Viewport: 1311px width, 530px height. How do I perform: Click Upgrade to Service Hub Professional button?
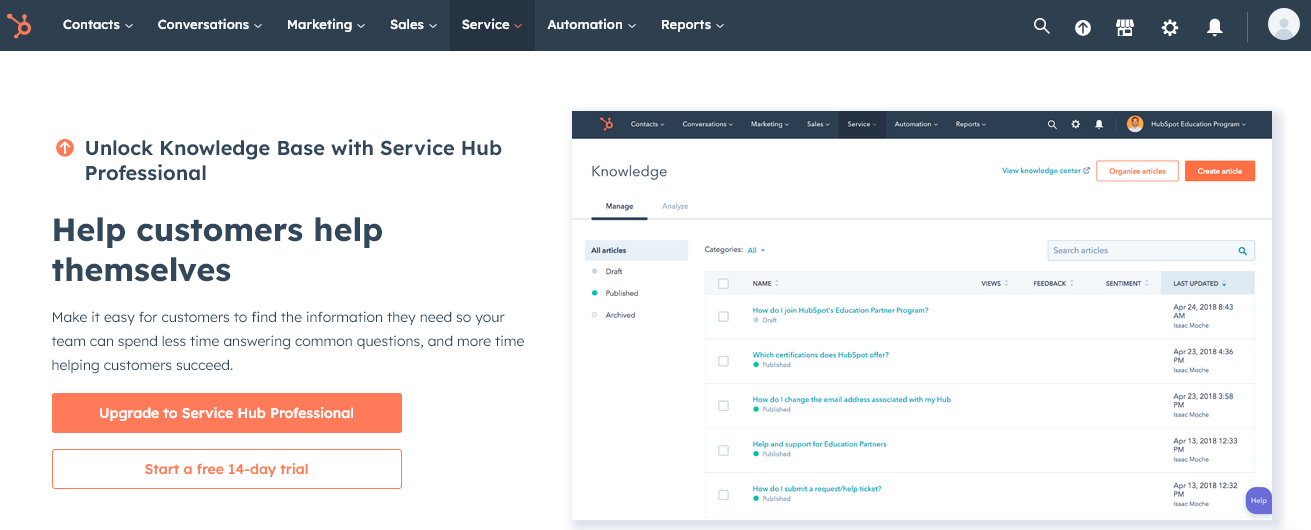pos(227,413)
